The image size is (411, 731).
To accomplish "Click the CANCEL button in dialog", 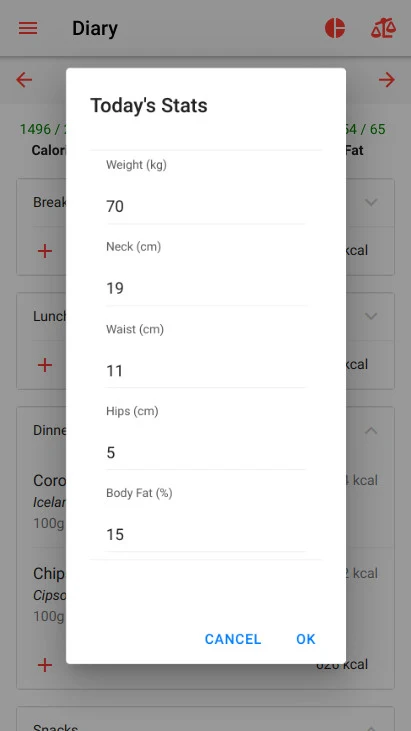I will (x=233, y=639).
